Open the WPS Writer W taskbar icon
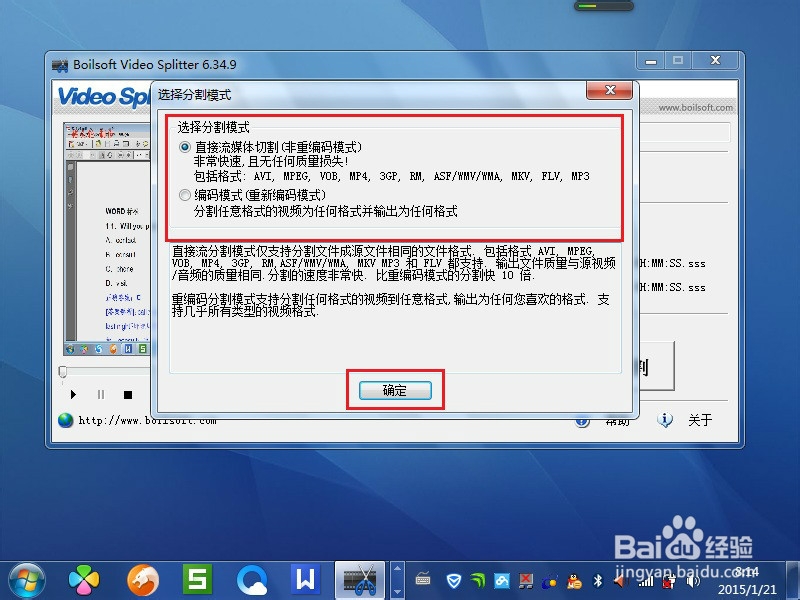This screenshot has width=800, height=600. (x=305, y=580)
